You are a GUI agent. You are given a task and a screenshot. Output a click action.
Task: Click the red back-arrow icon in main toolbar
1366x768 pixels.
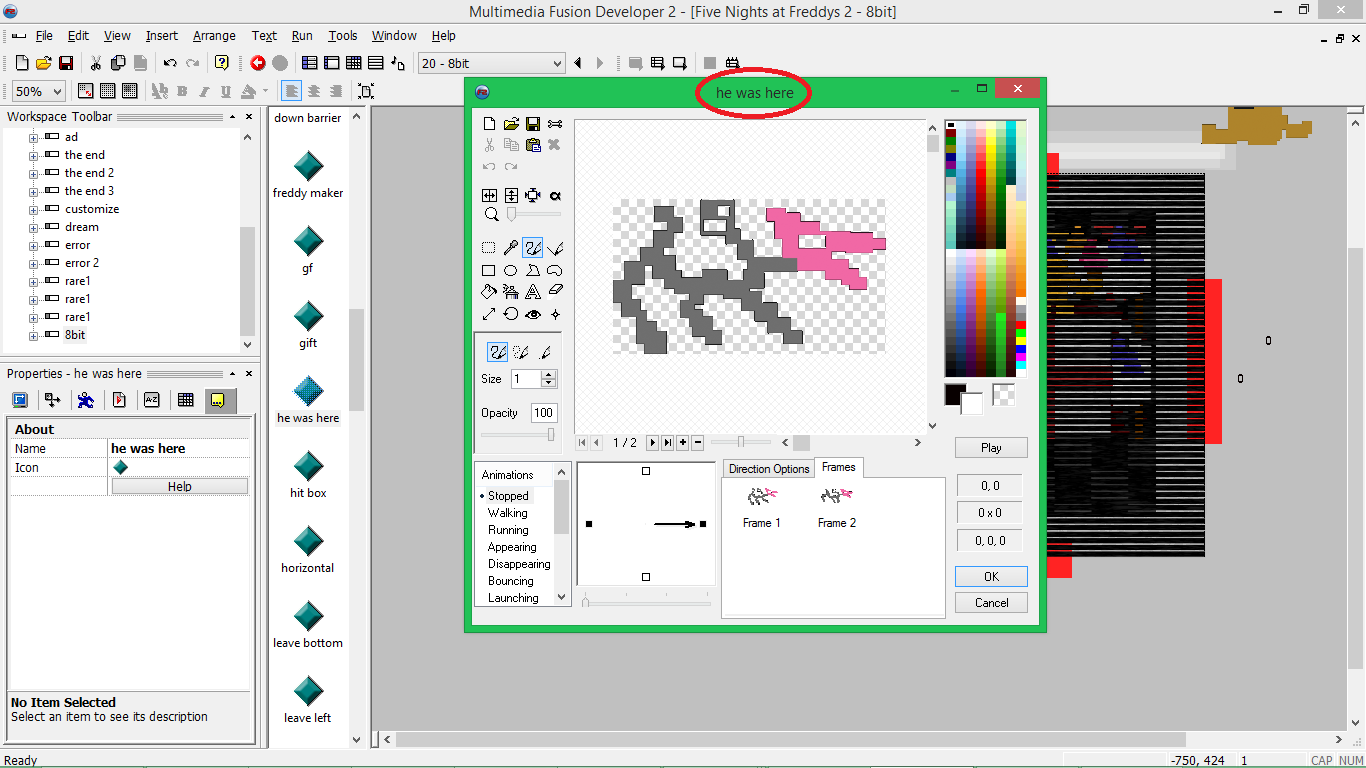pyautogui.click(x=258, y=63)
